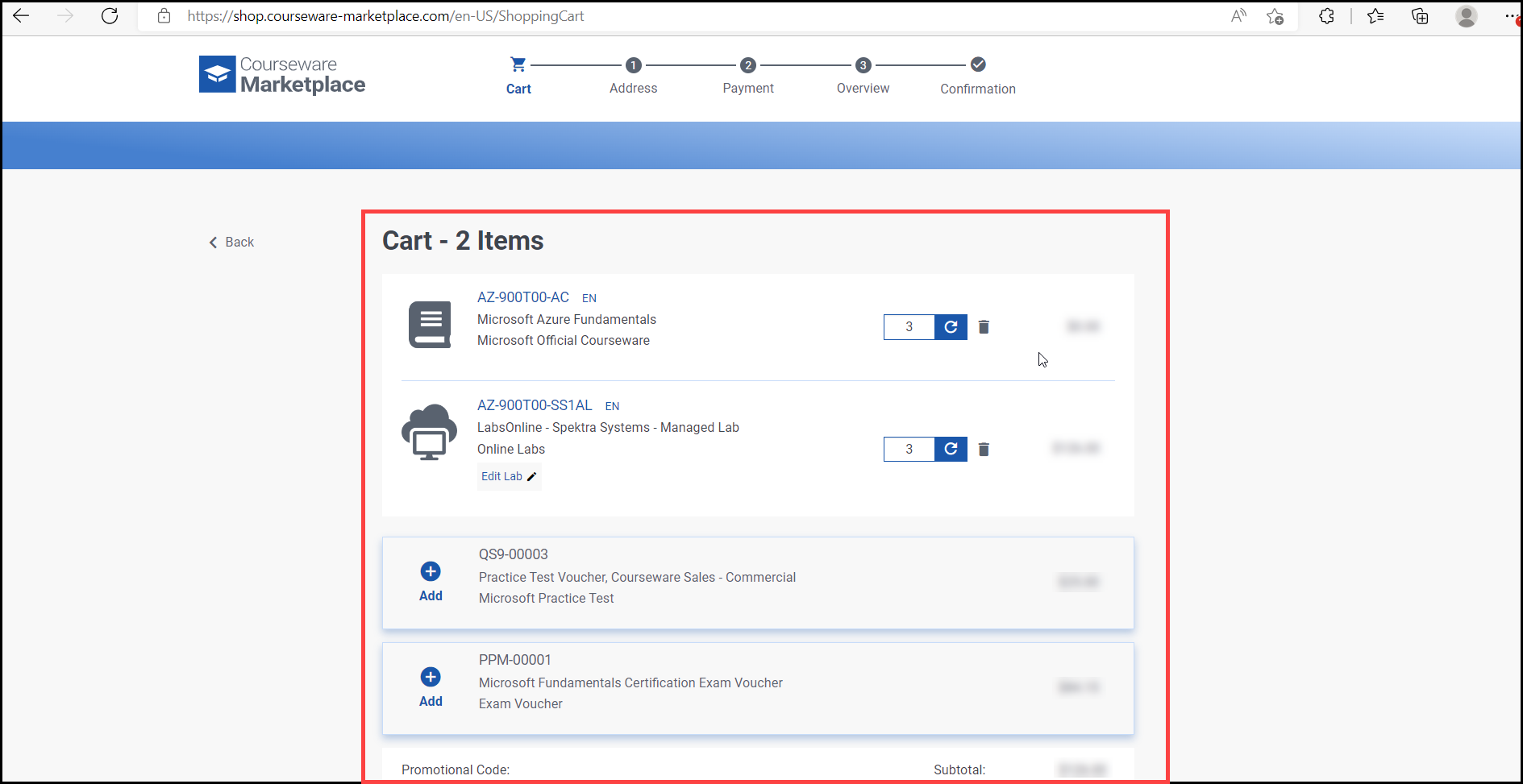Click 'Subtotal:' label
1523x784 pixels.
(959, 769)
